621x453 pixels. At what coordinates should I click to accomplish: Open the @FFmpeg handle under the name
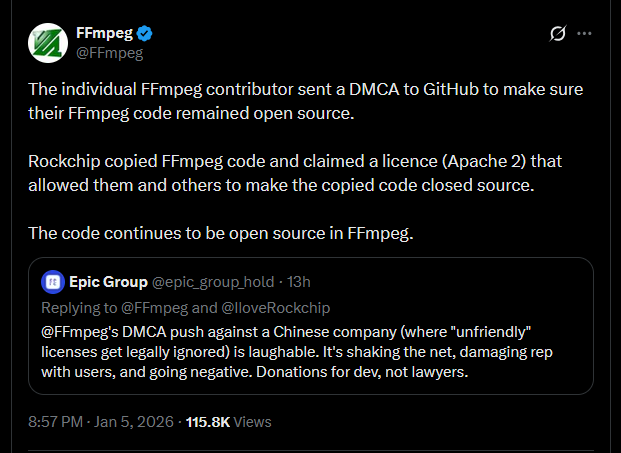click(109, 53)
